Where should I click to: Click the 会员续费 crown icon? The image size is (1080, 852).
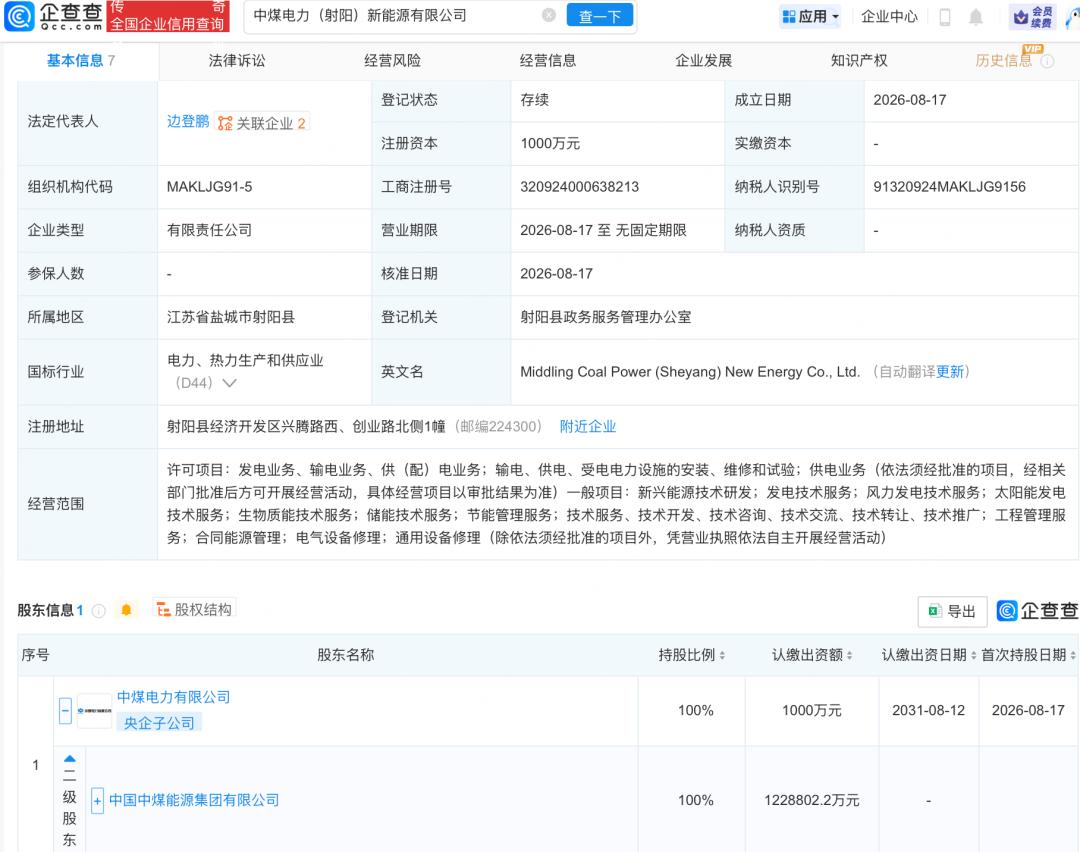(1032, 17)
